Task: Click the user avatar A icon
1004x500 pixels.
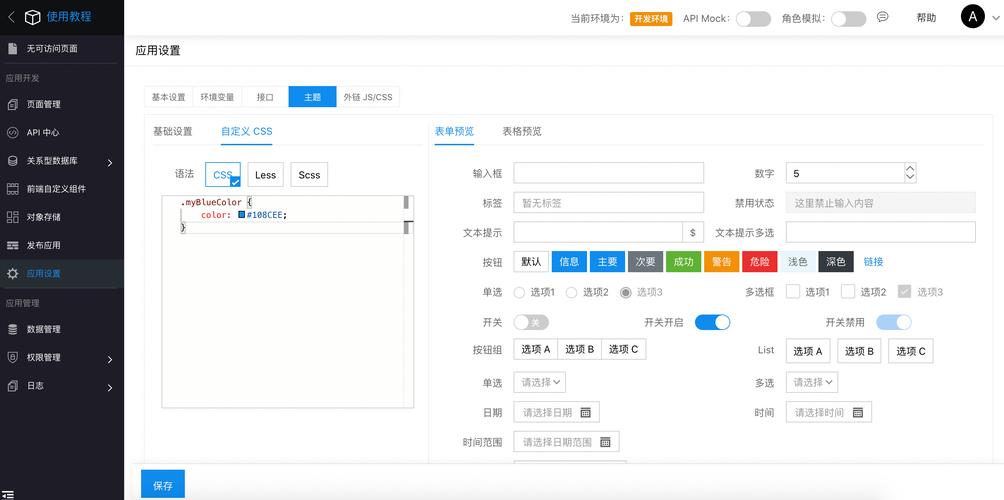Action: pyautogui.click(x=972, y=17)
